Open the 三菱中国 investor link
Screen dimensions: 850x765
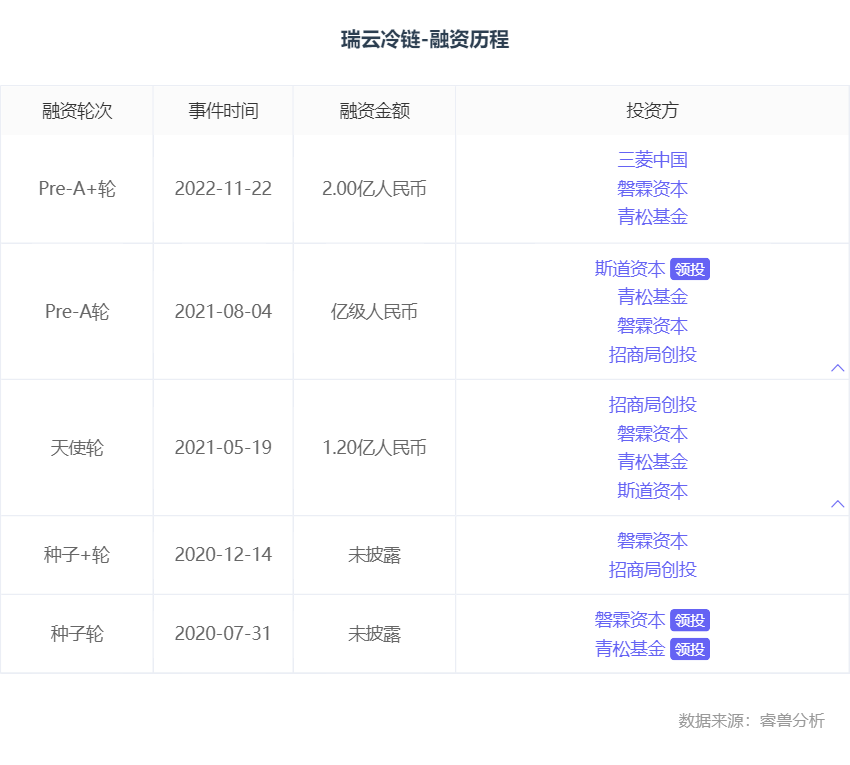[652, 160]
